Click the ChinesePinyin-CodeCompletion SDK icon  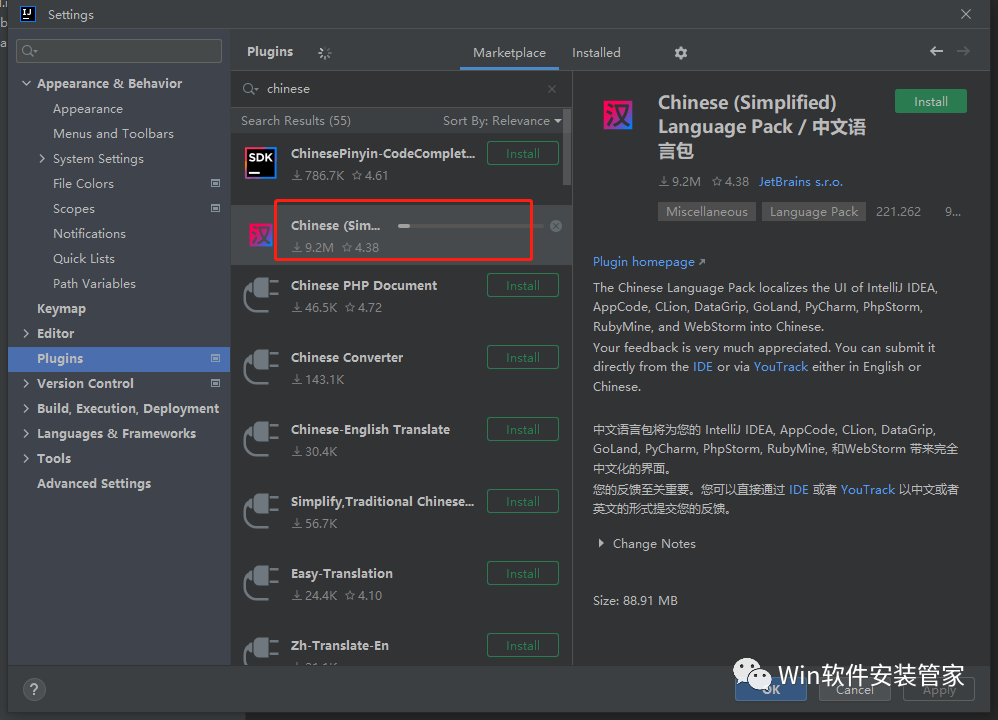click(x=261, y=163)
